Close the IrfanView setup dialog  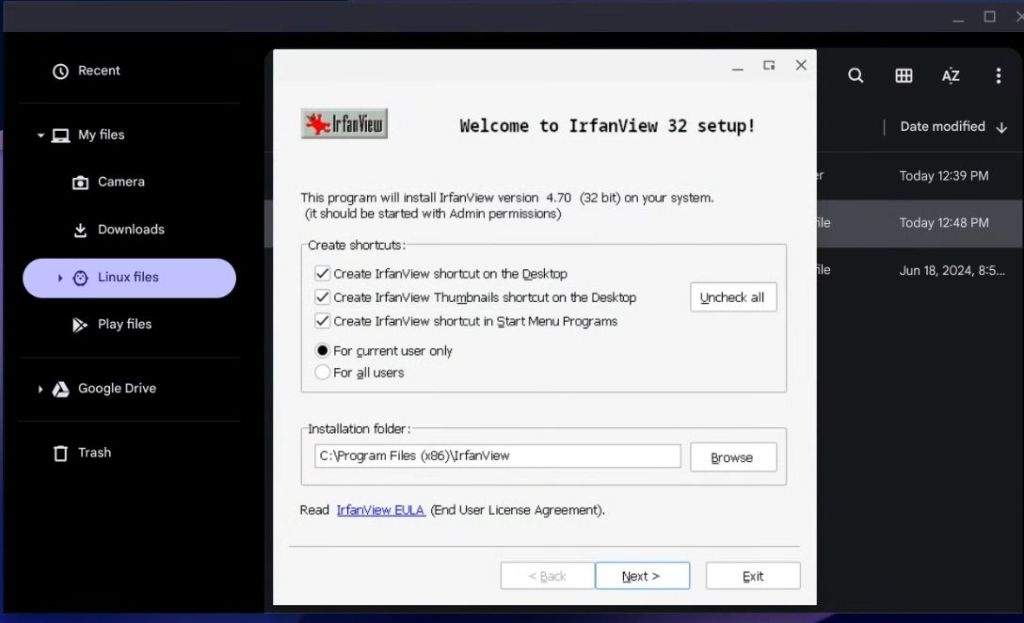point(801,65)
